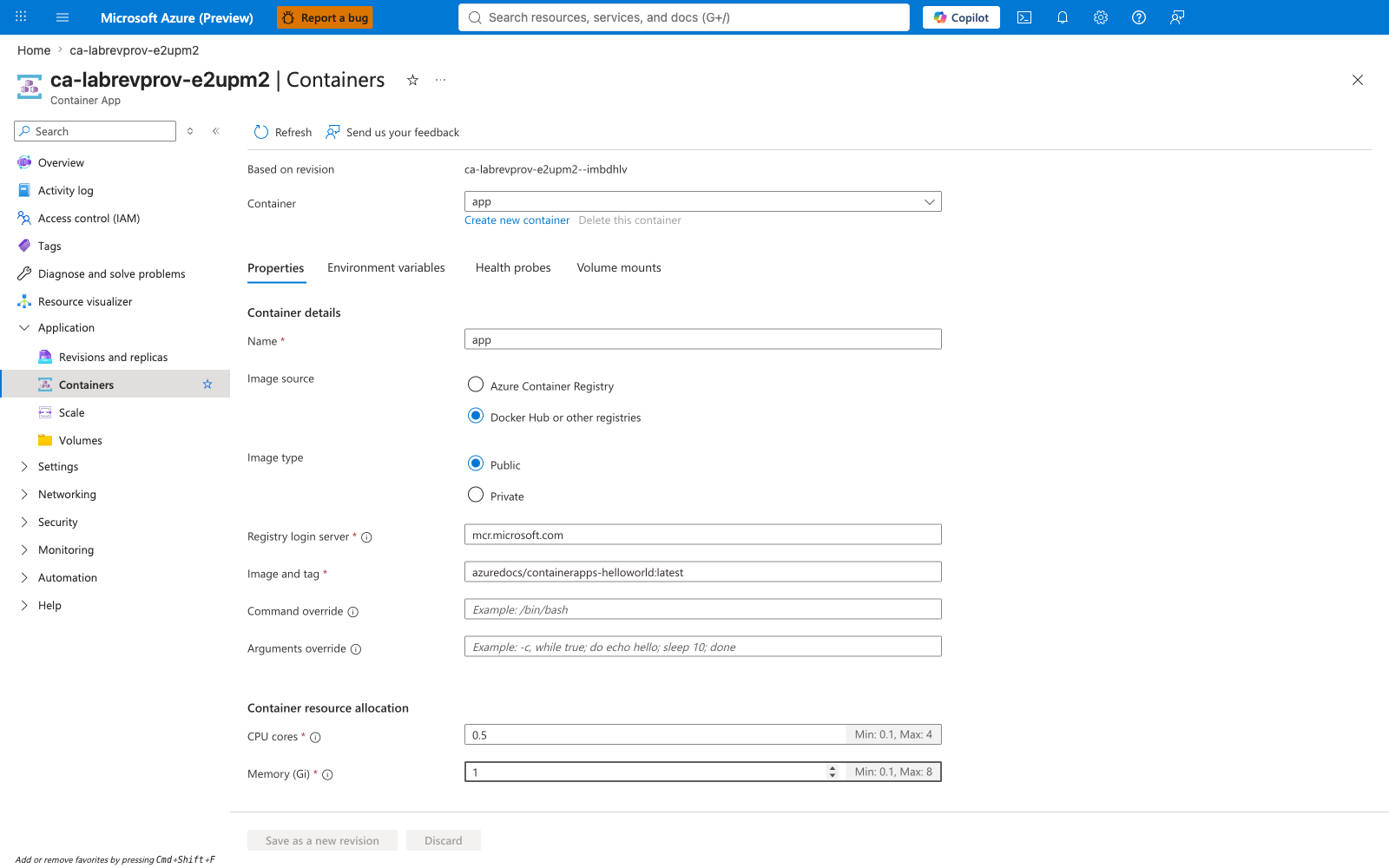Expand the Settings section
This screenshot has height=868, width=1389.
point(24,466)
